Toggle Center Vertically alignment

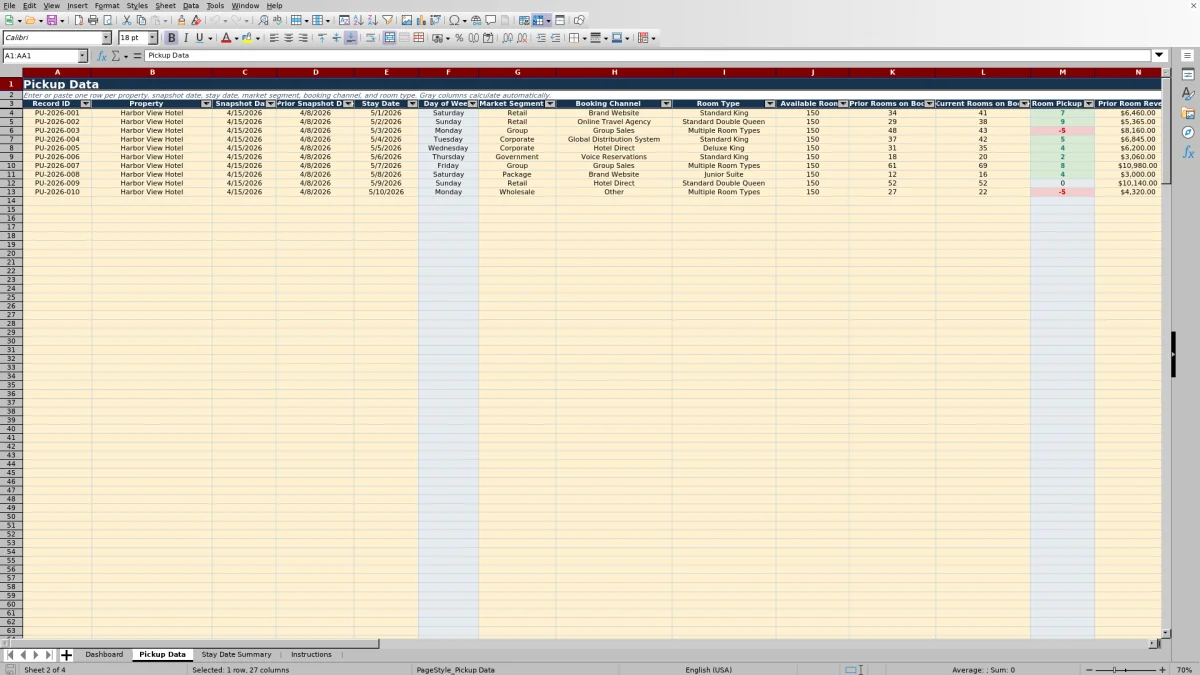(336, 38)
